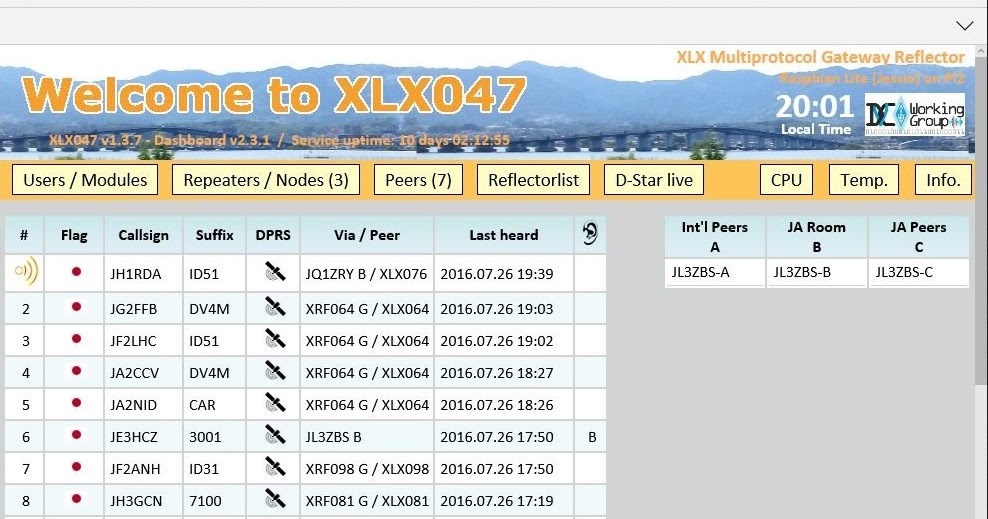The width and height of the screenshot is (988, 519).
Task: Click last heard time 2016.07.26 19:03
Action: (497, 309)
